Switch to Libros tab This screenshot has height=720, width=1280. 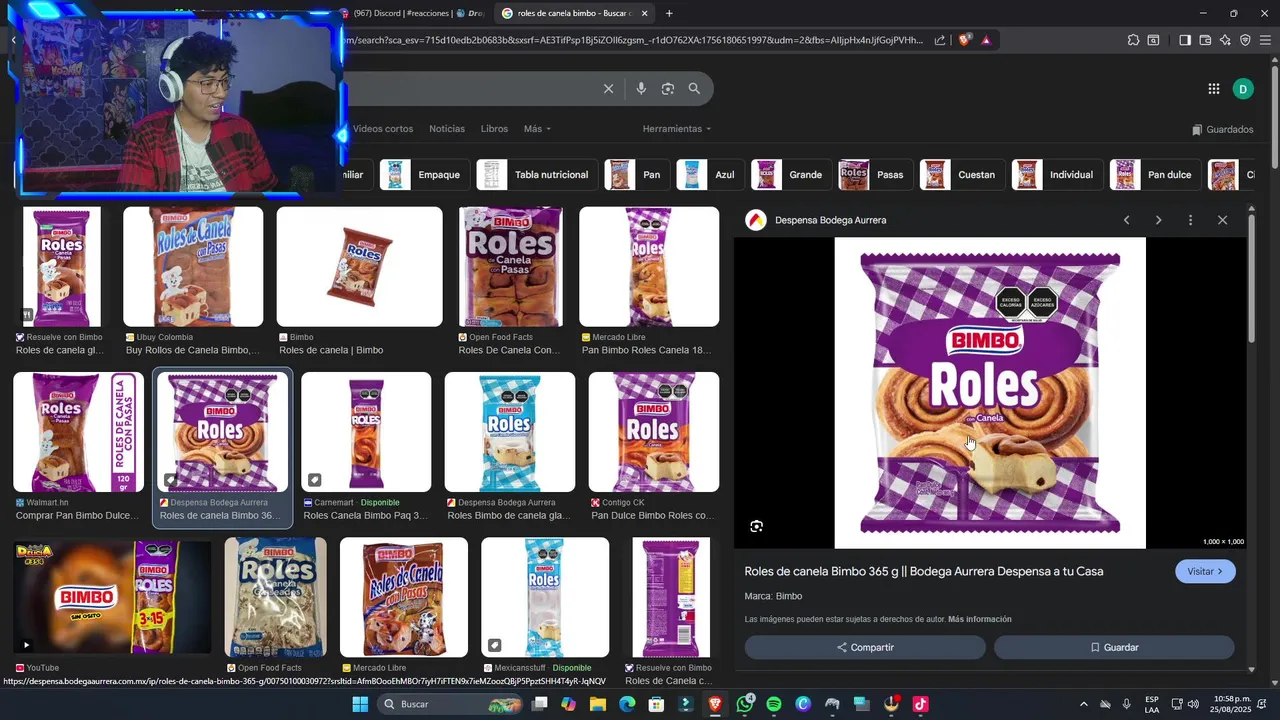pyautogui.click(x=494, y=129)
